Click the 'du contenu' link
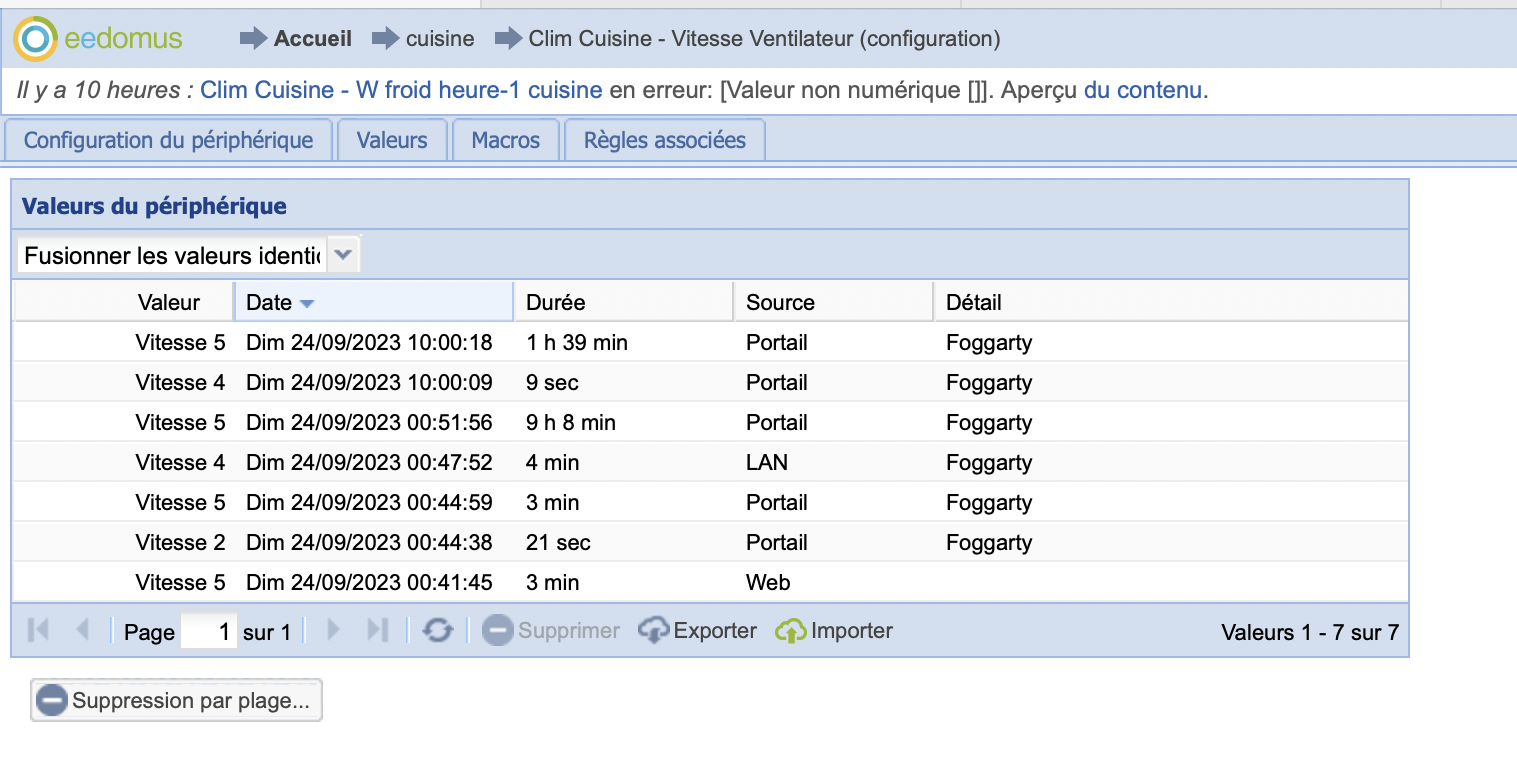 [1143, 90]
